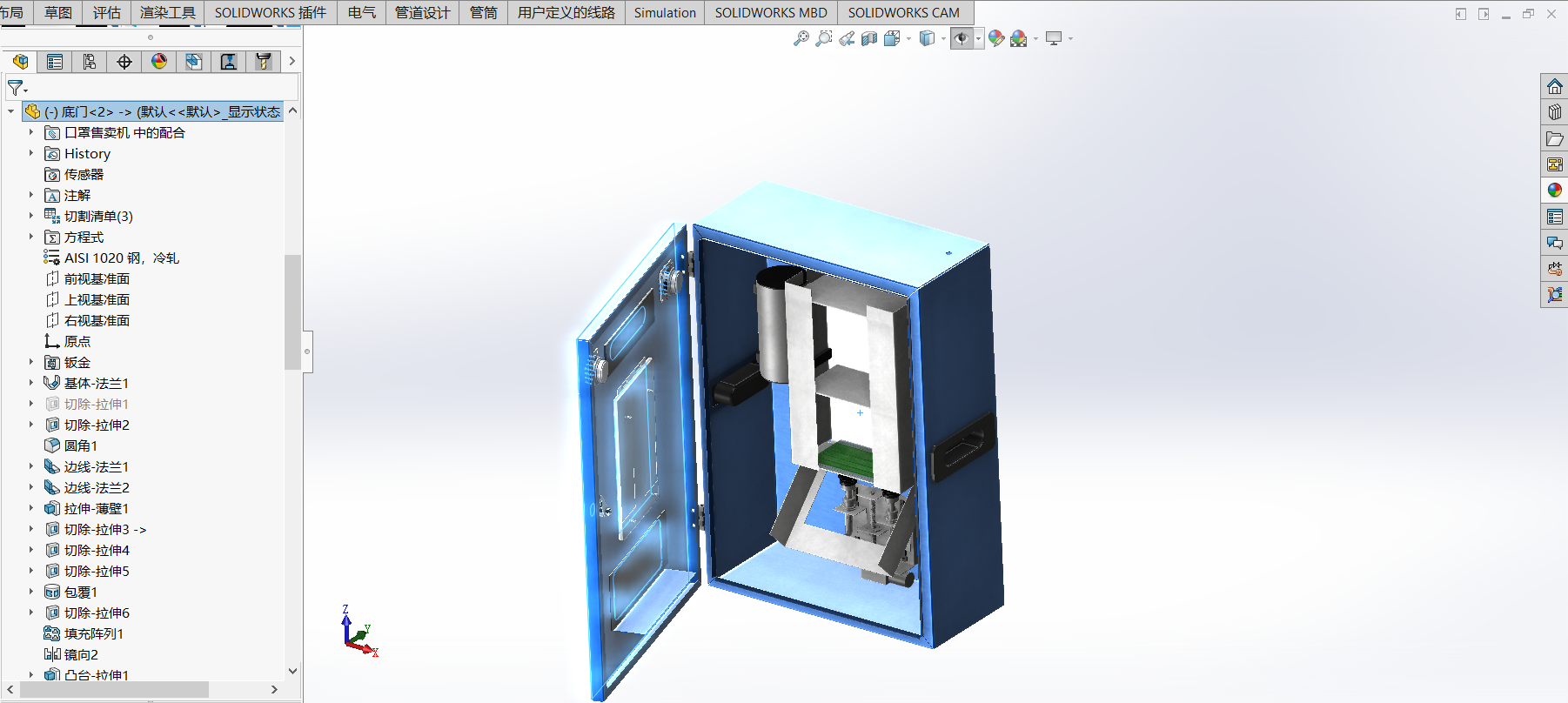Open the Display Style dropdown arrow
This screenshot has height=703, width=1568.
click(943, 38)
